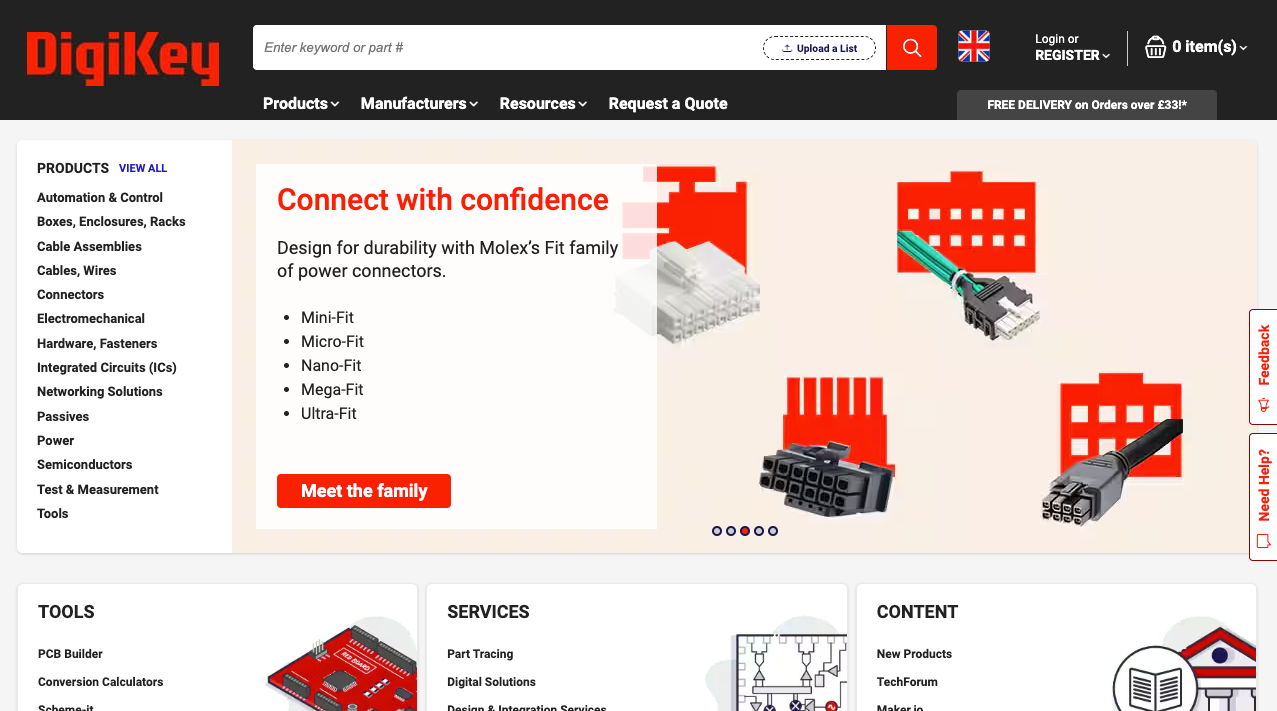Open Cables, Wires category
The width and height of the screenshot is (1277, 711).
pos(76,270)
